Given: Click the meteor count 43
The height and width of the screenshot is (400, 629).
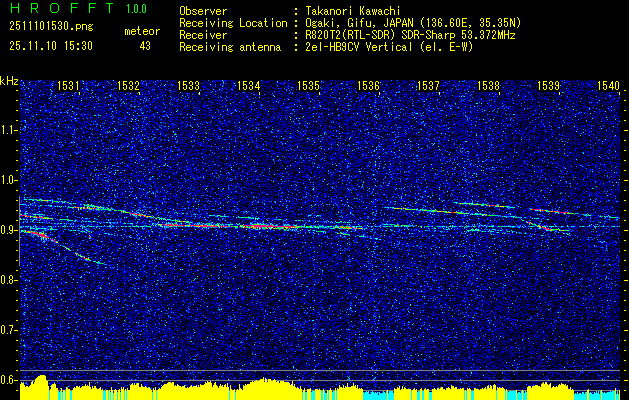Looking at the screenshot, I should pyautogui.click(x=145, y=46).
